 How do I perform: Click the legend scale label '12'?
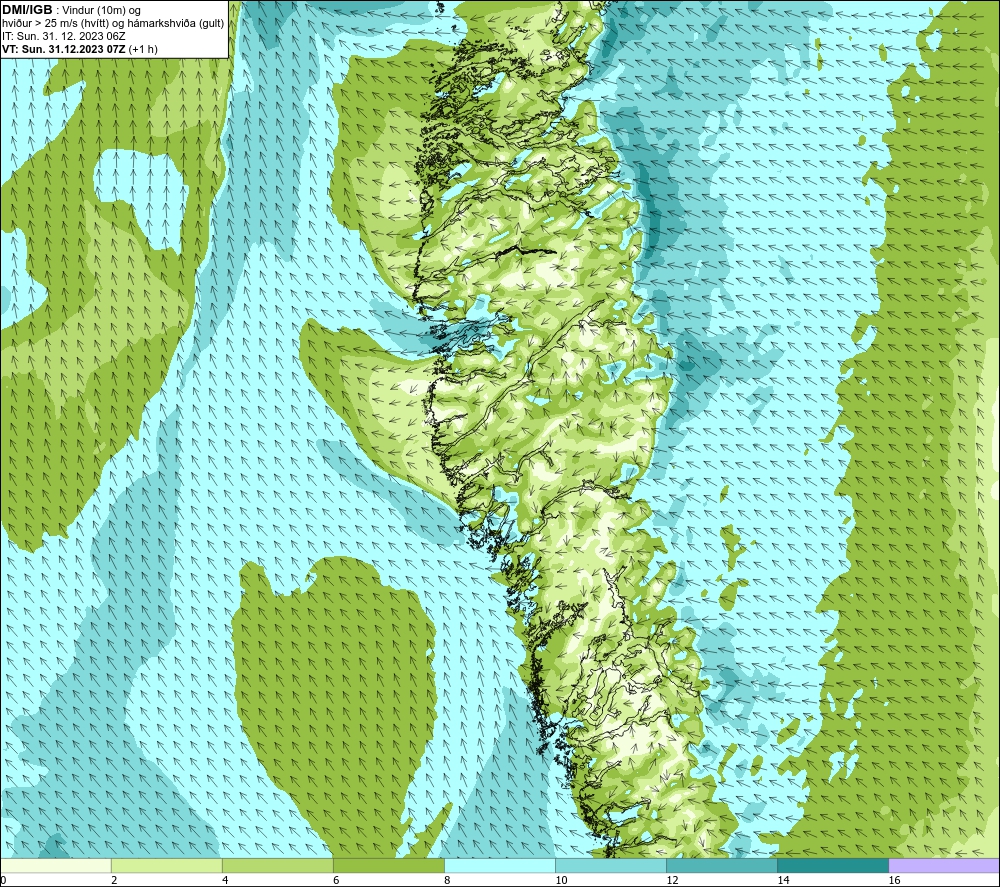672,880
